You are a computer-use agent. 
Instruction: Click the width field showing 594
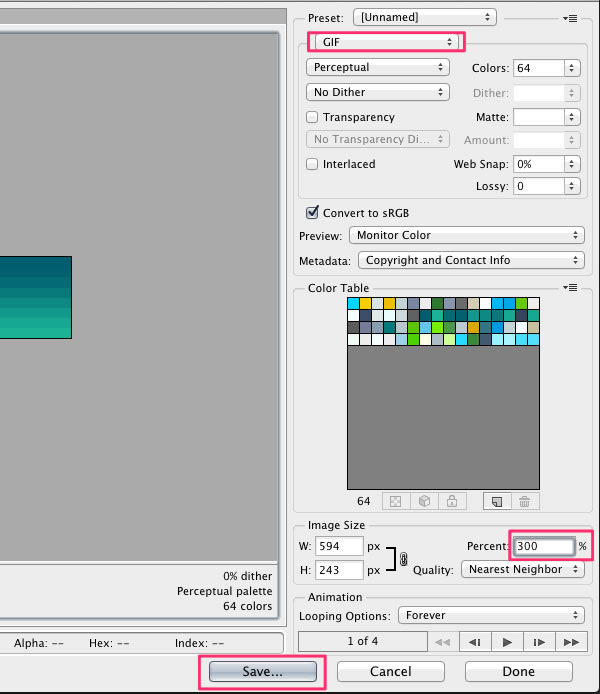click(339, 546)
